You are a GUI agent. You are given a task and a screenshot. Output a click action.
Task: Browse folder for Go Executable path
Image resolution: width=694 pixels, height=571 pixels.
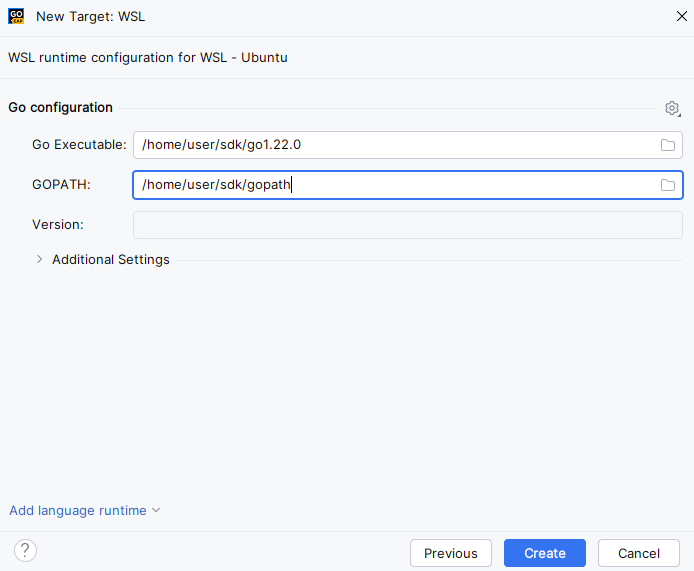pos(668,145)
